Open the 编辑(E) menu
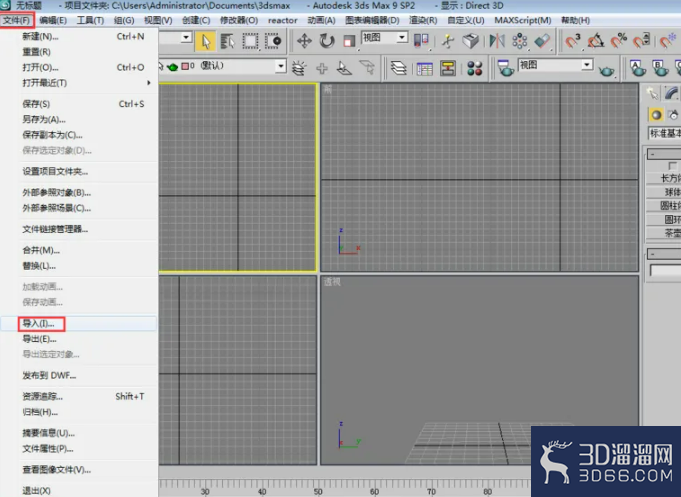The height and width of the screenshot is (497, 681). pos(53,20)
